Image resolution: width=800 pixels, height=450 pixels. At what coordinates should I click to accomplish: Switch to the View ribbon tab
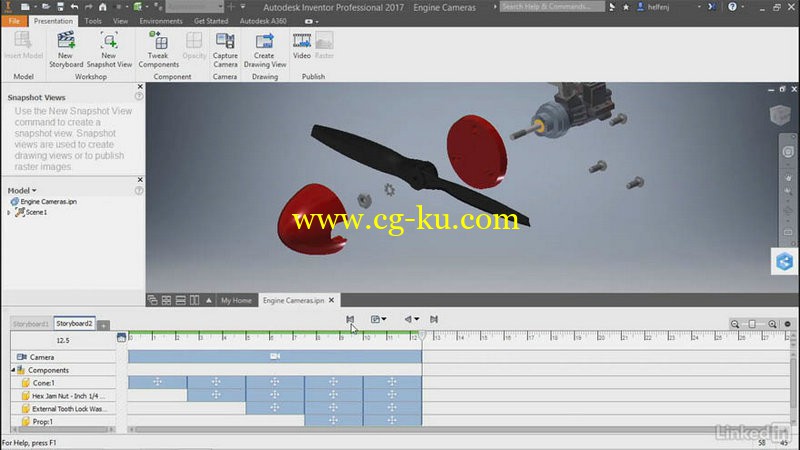120,21
